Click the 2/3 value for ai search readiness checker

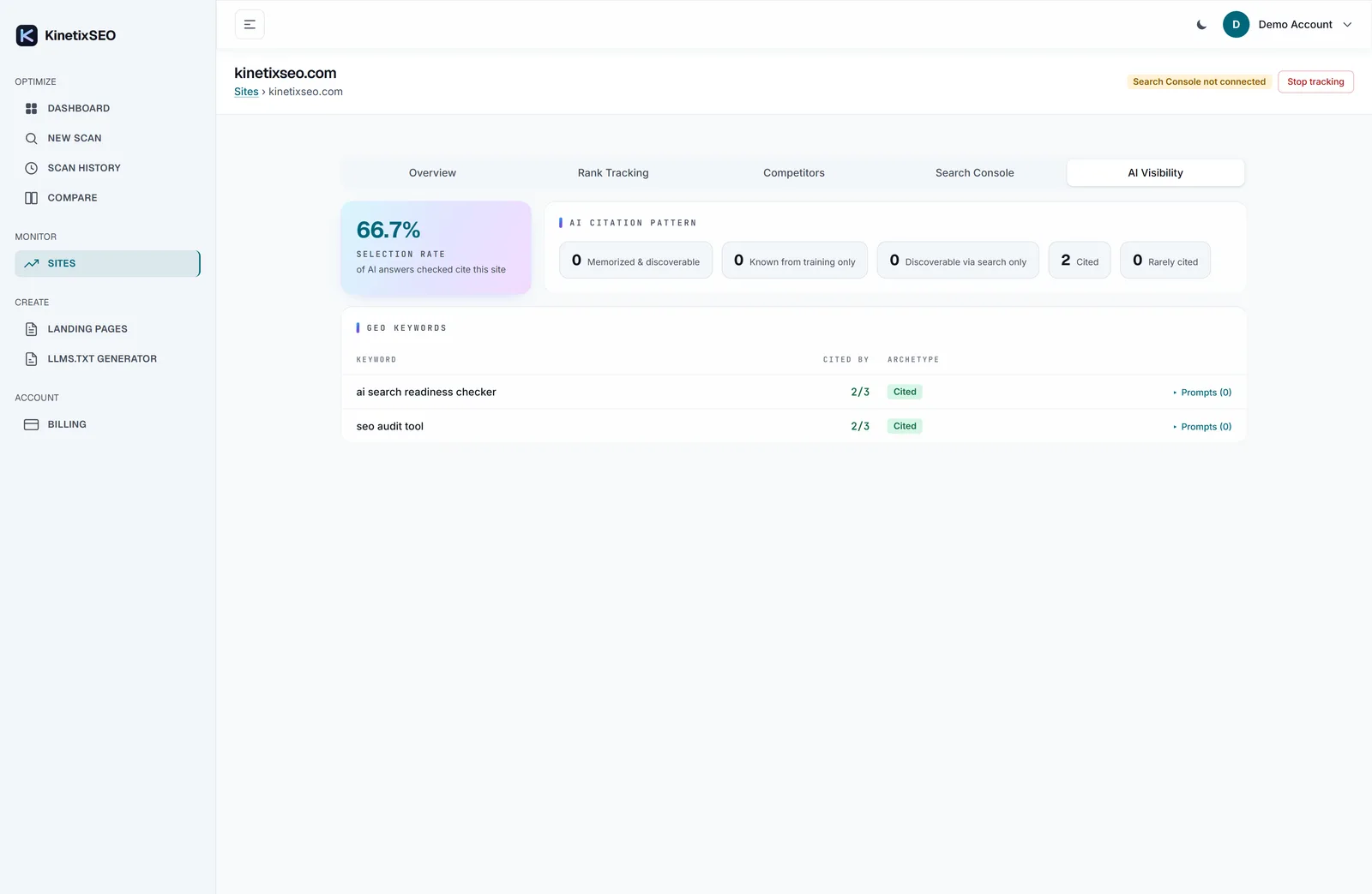(x=860, y=393)
